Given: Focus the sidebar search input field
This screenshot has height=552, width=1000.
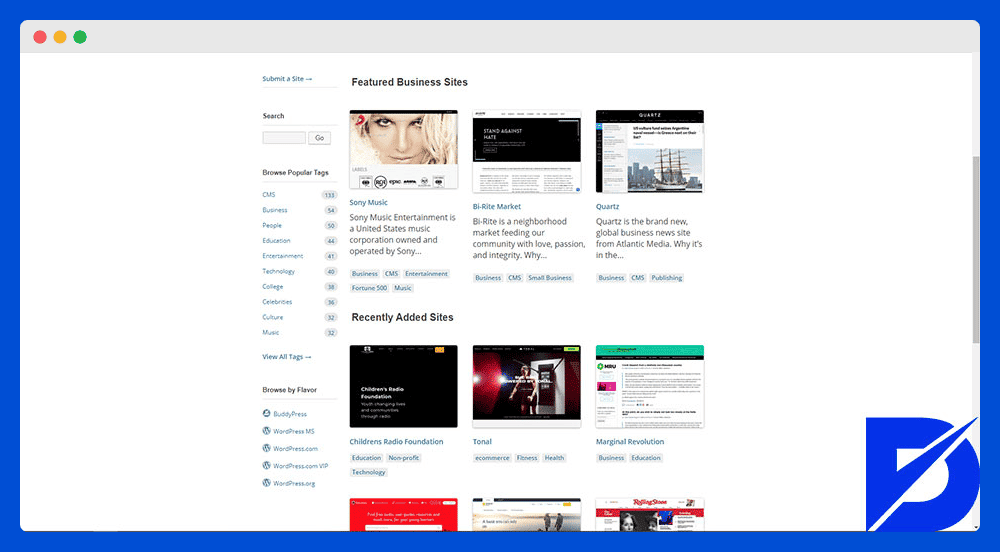Looking at the screenshot, I should (284, 138).
